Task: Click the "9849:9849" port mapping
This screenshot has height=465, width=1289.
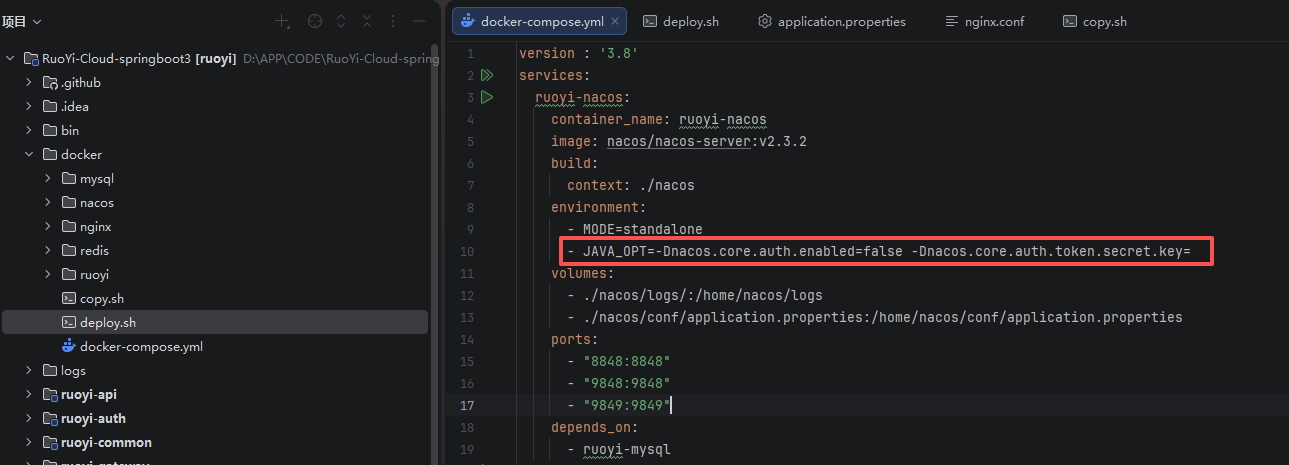Action: click(627, 405)
